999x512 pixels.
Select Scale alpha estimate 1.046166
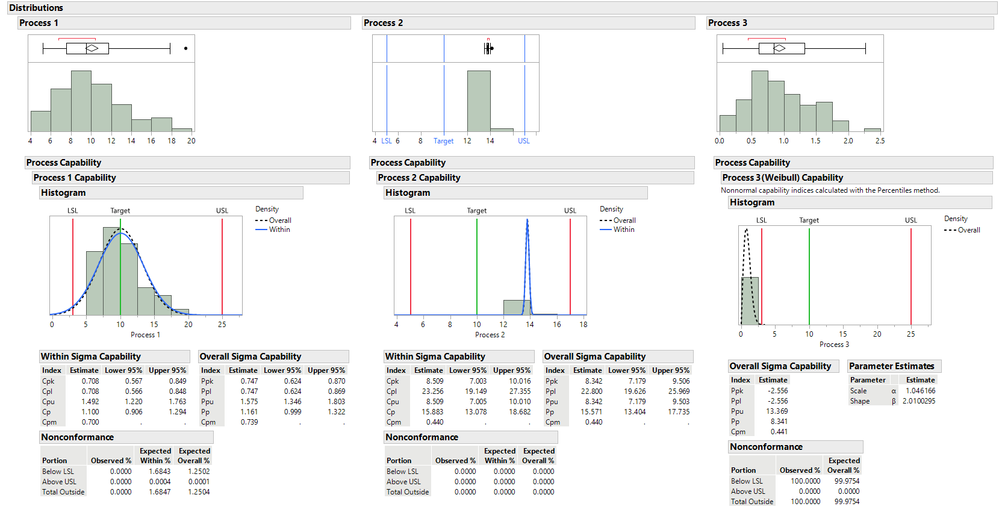919,391
